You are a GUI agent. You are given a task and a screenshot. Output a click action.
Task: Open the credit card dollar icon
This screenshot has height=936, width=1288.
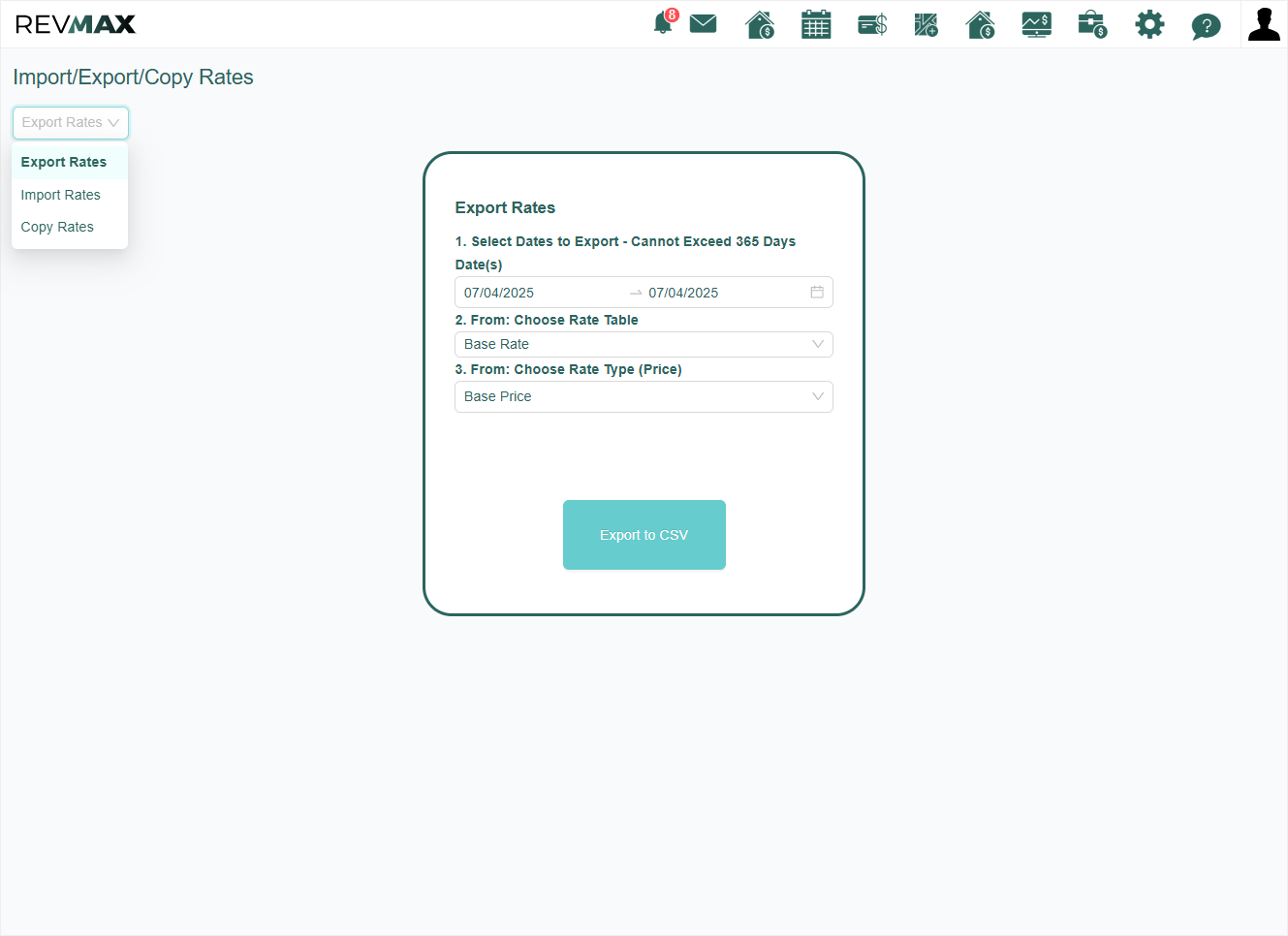[872, 24]
